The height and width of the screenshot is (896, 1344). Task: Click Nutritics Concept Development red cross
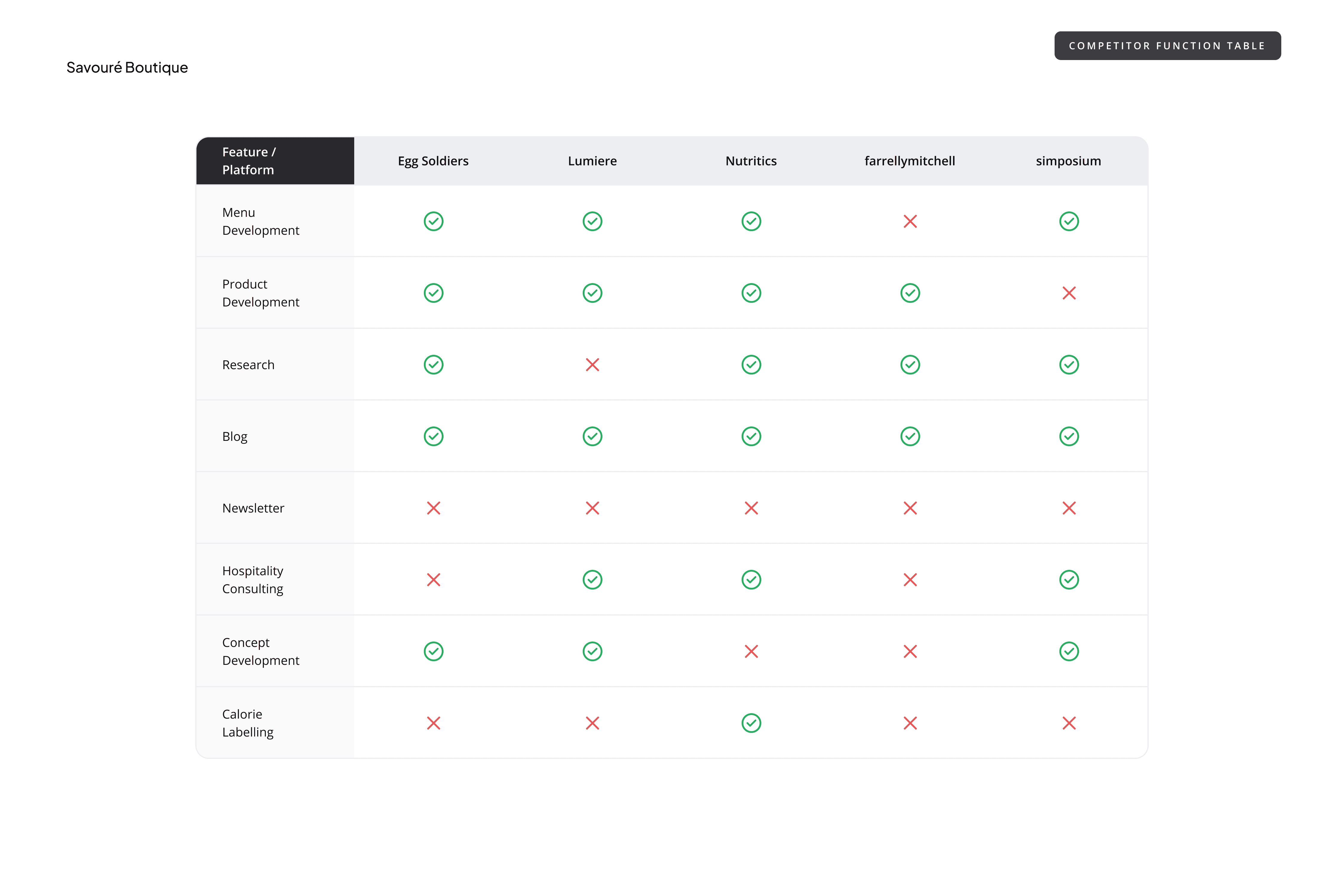coord(751,651)
